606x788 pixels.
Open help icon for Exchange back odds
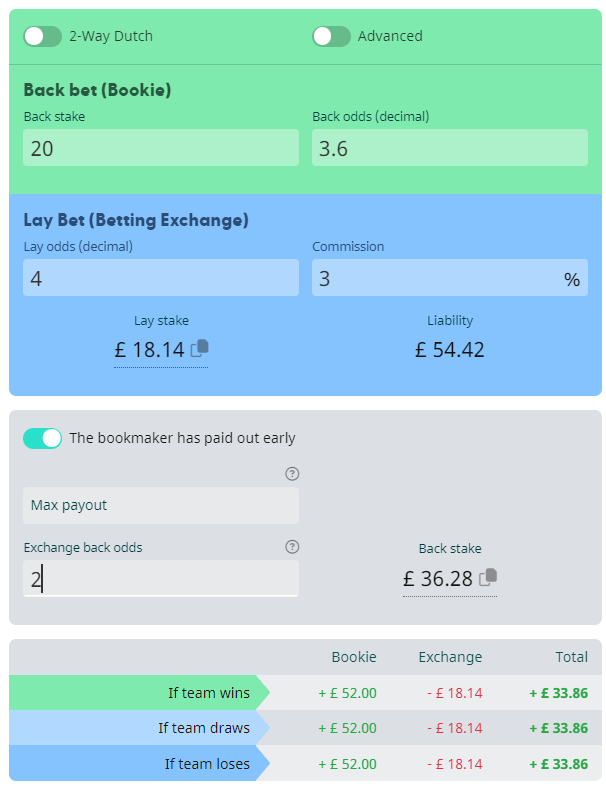click(292, 547)
